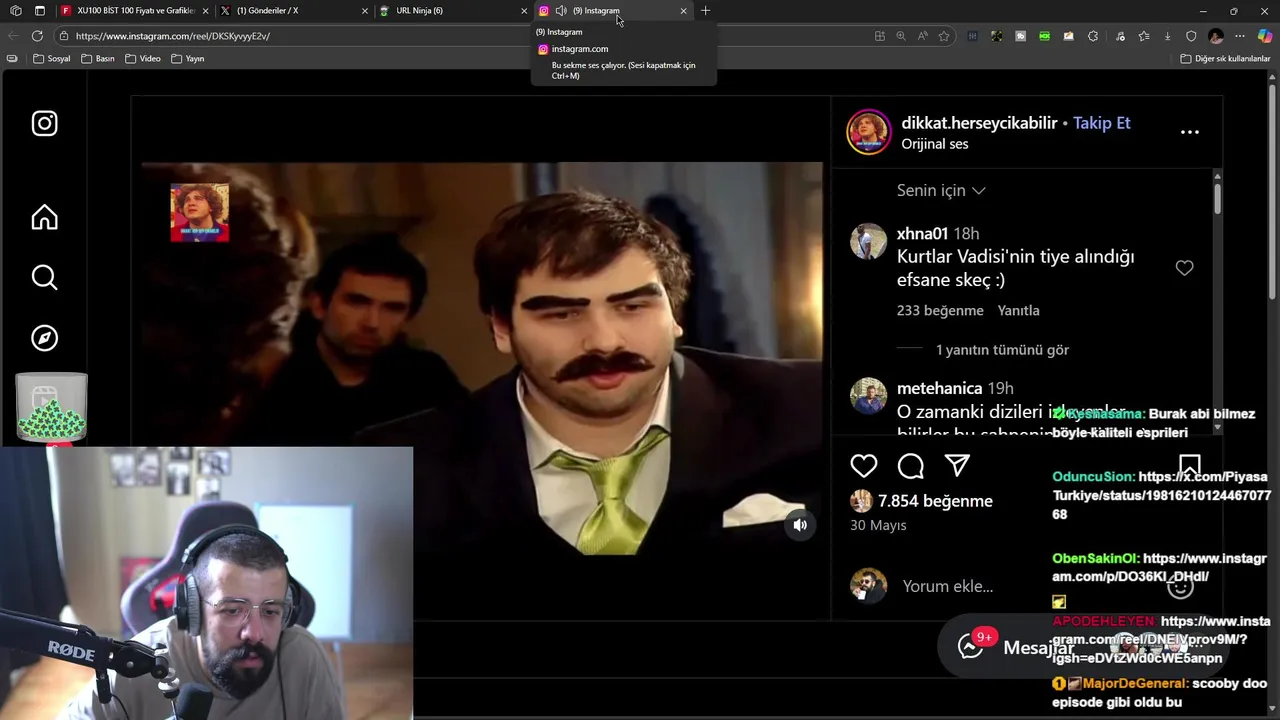Open Yayın bookmarks folder

point(188,59)
